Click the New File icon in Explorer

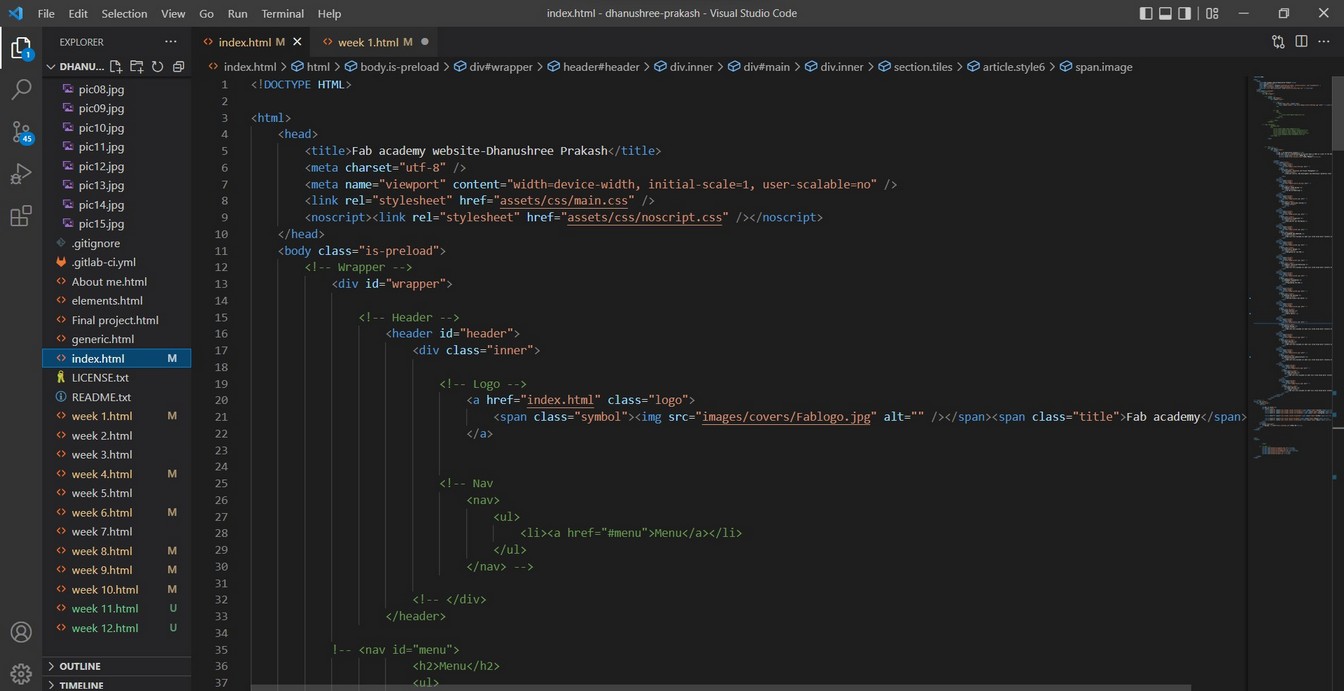(x=116, y=67)
